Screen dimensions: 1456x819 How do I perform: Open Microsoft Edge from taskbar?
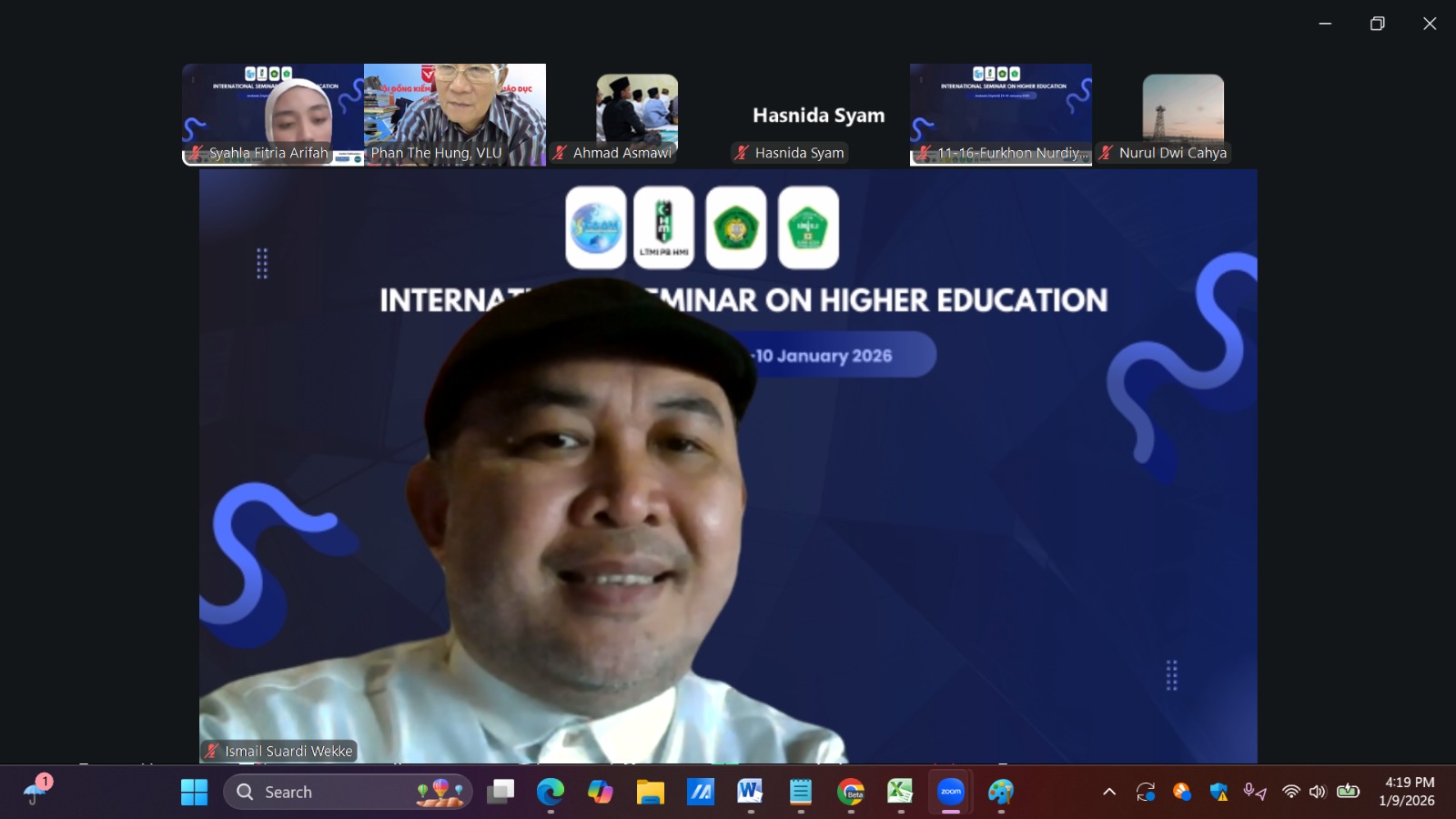(x=550, y=792)
